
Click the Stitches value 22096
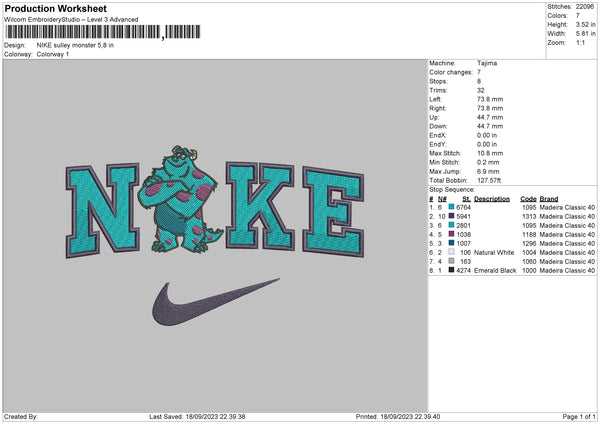(585, 7)
